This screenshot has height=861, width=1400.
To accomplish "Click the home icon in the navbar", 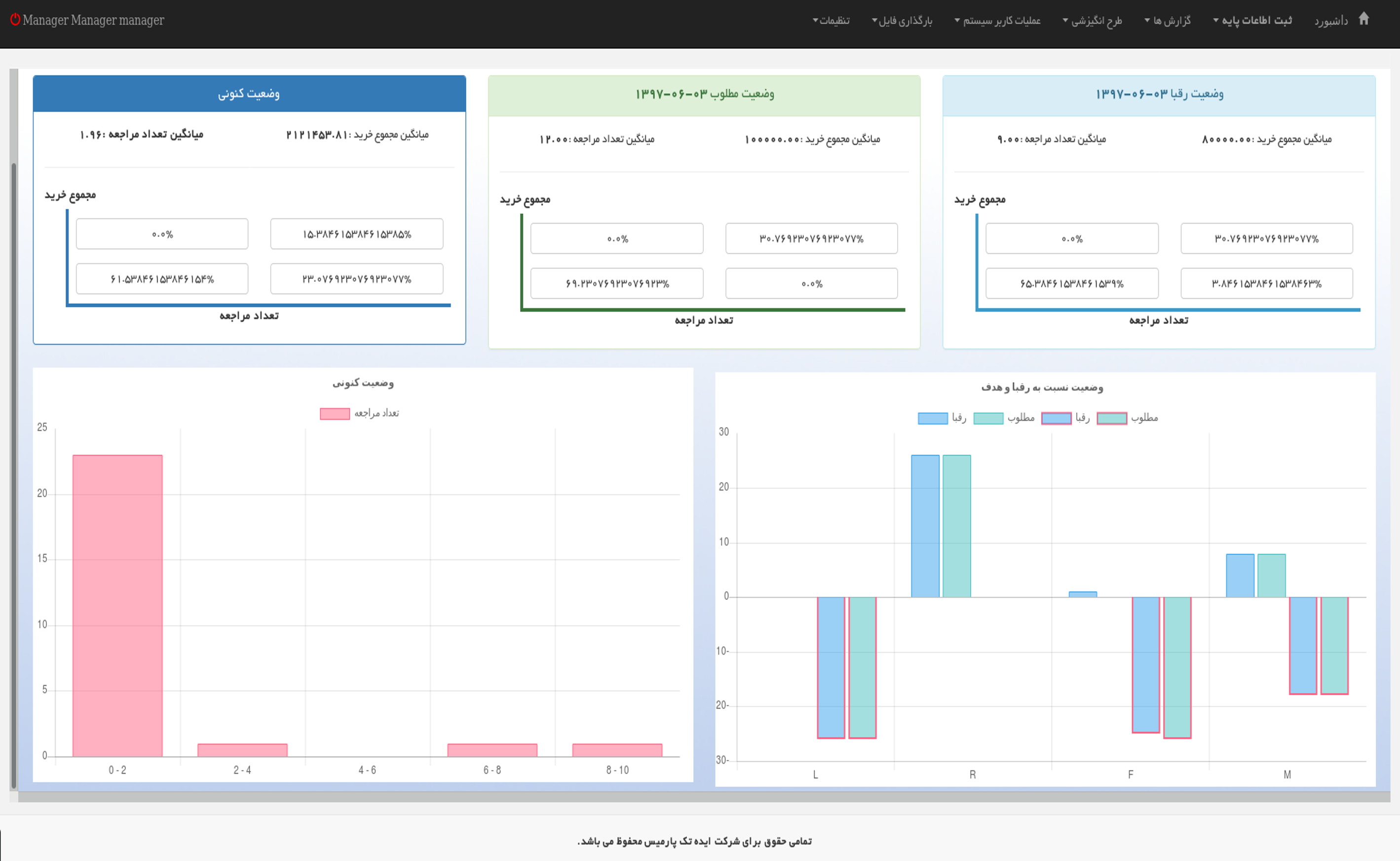I will click(1363, 19).
